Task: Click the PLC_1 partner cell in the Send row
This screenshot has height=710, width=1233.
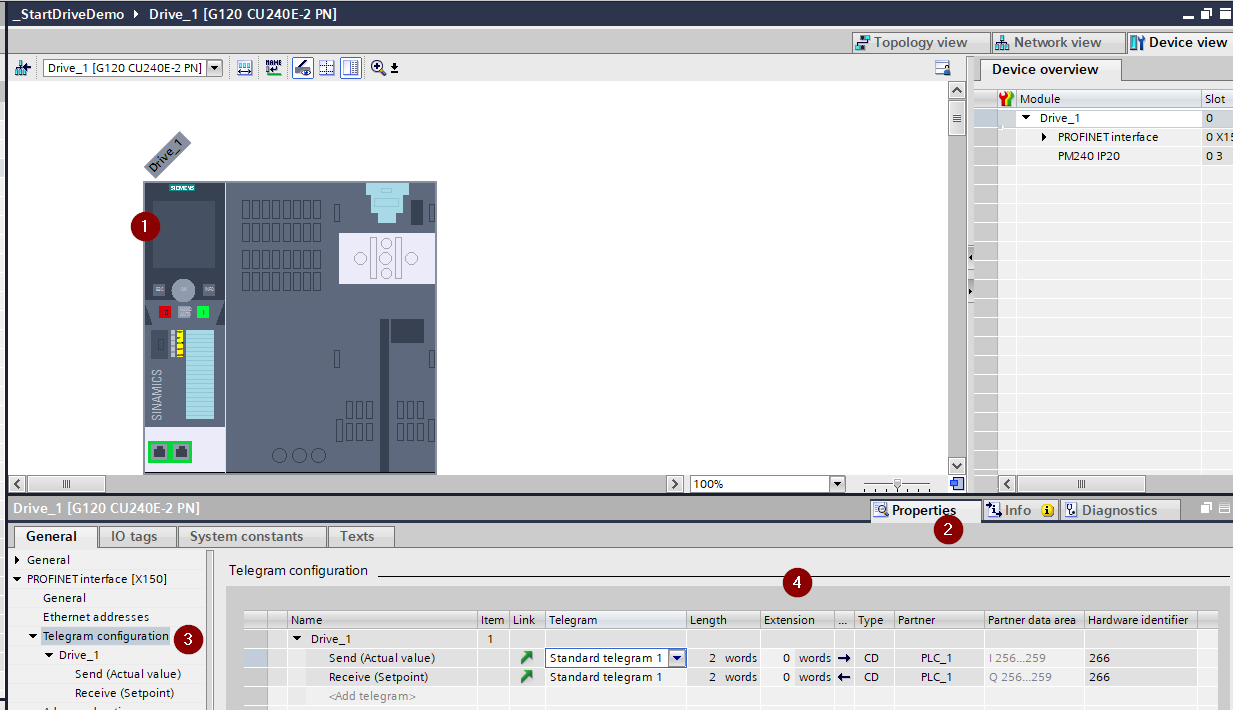Action: [937, 658]
